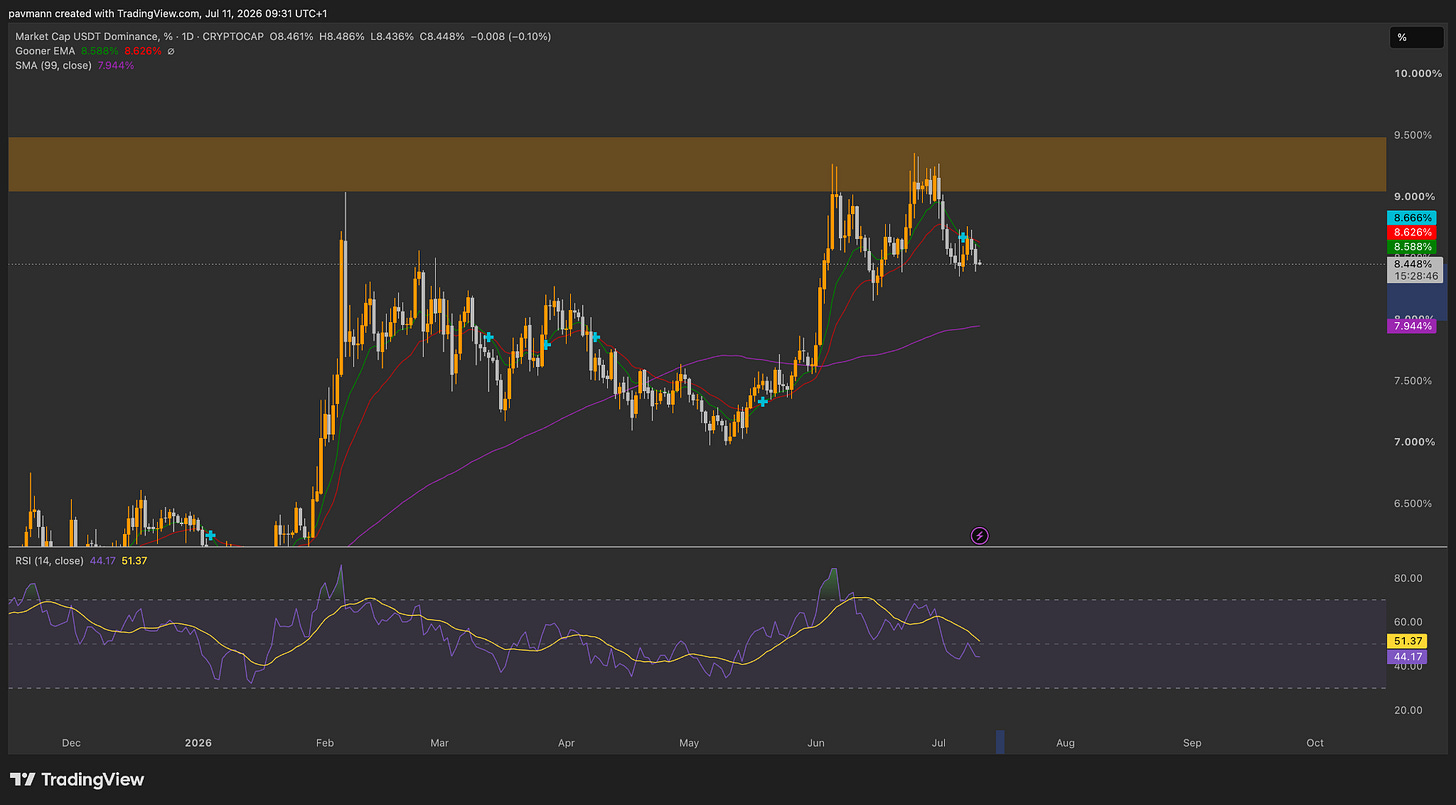Click the May label on time axis

(x=689, y=743)
